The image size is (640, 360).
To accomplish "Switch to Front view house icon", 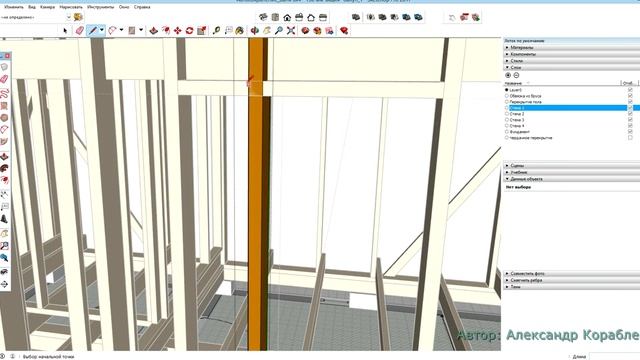I will [287, 17].
